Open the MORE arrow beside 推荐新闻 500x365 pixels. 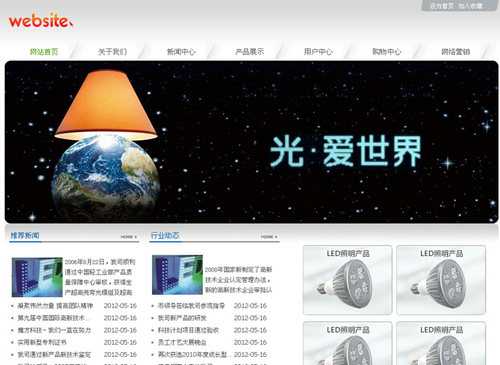point(129,237)
